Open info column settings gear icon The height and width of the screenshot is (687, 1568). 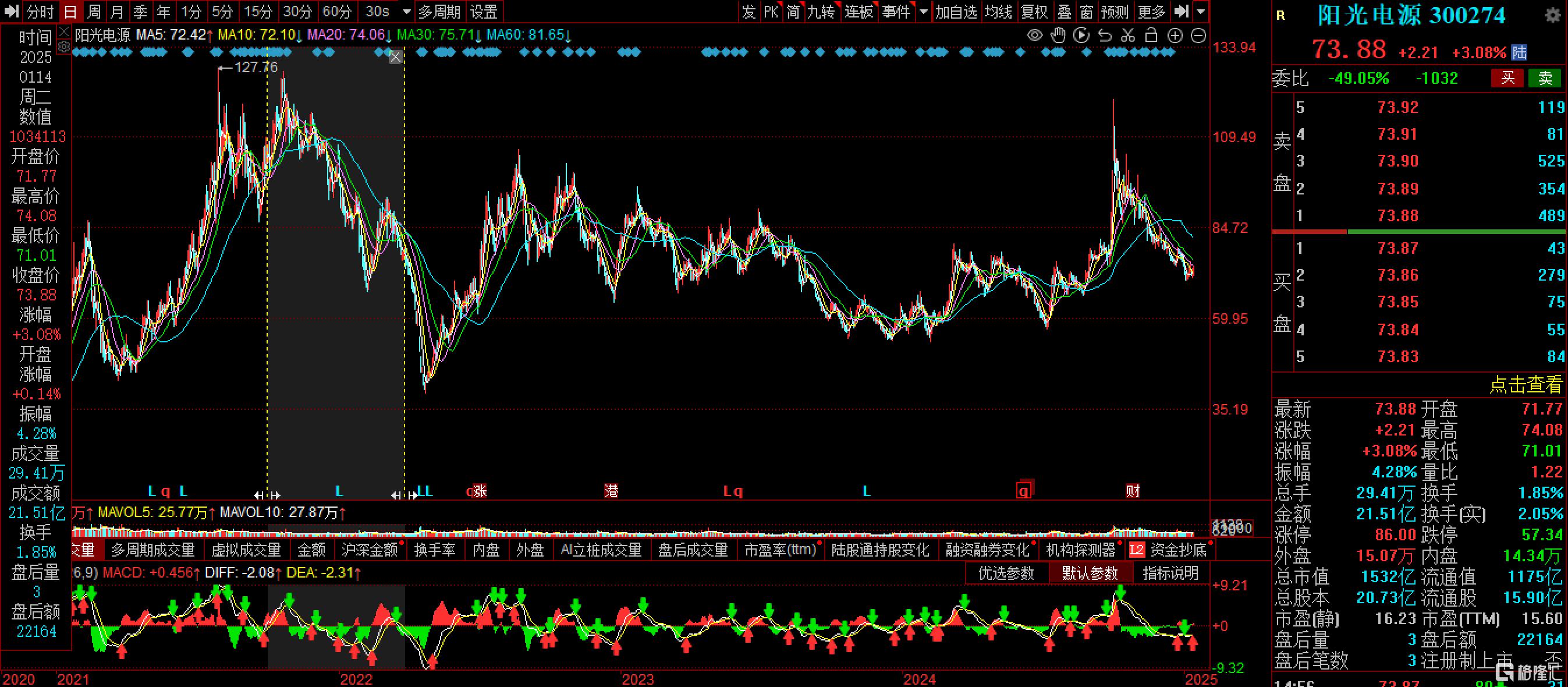point(64,47)
